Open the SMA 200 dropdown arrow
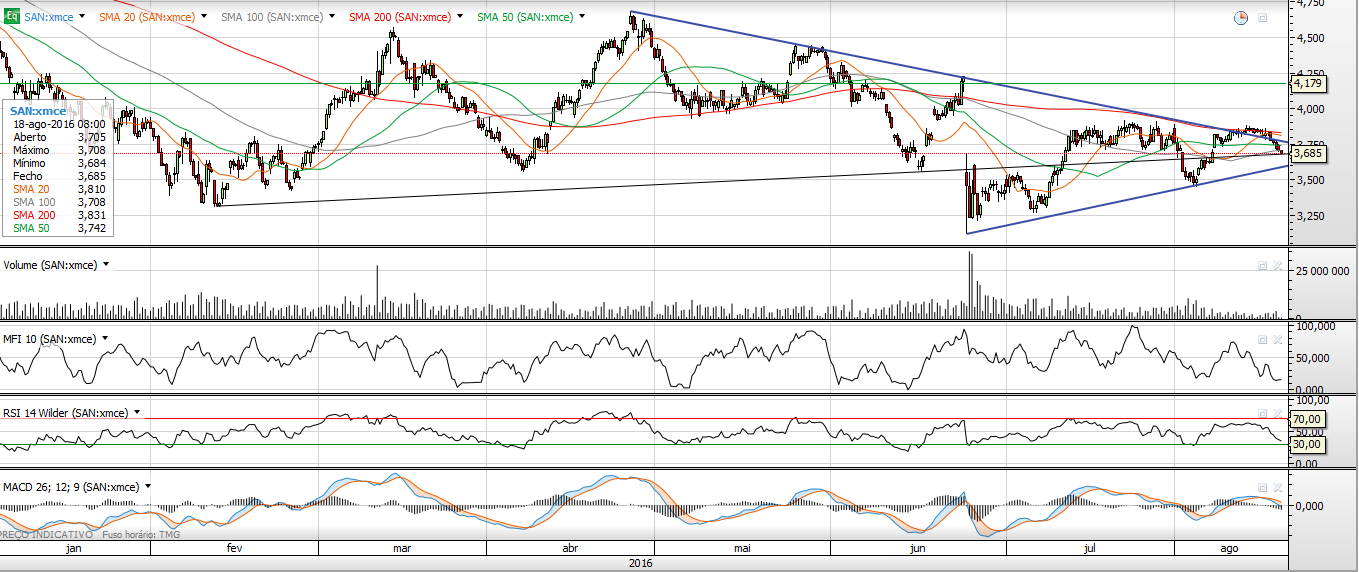 459,17
